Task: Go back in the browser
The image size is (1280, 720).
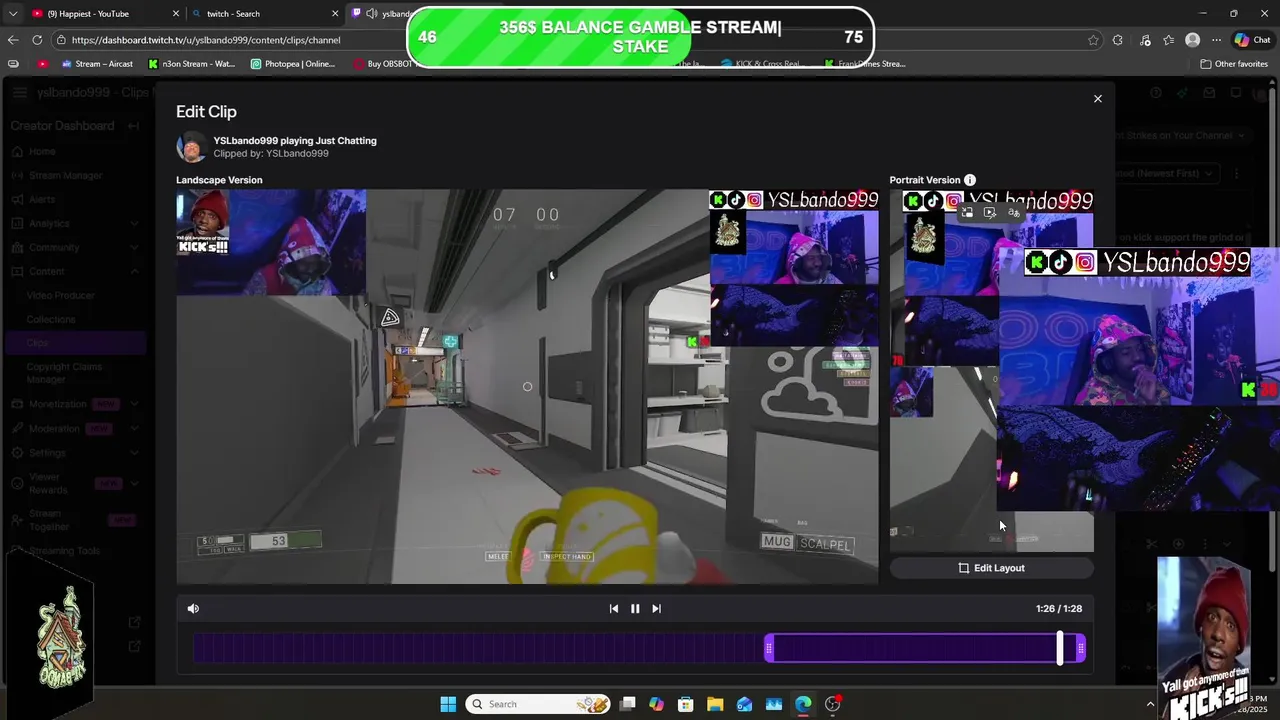Action: [12, 40]
